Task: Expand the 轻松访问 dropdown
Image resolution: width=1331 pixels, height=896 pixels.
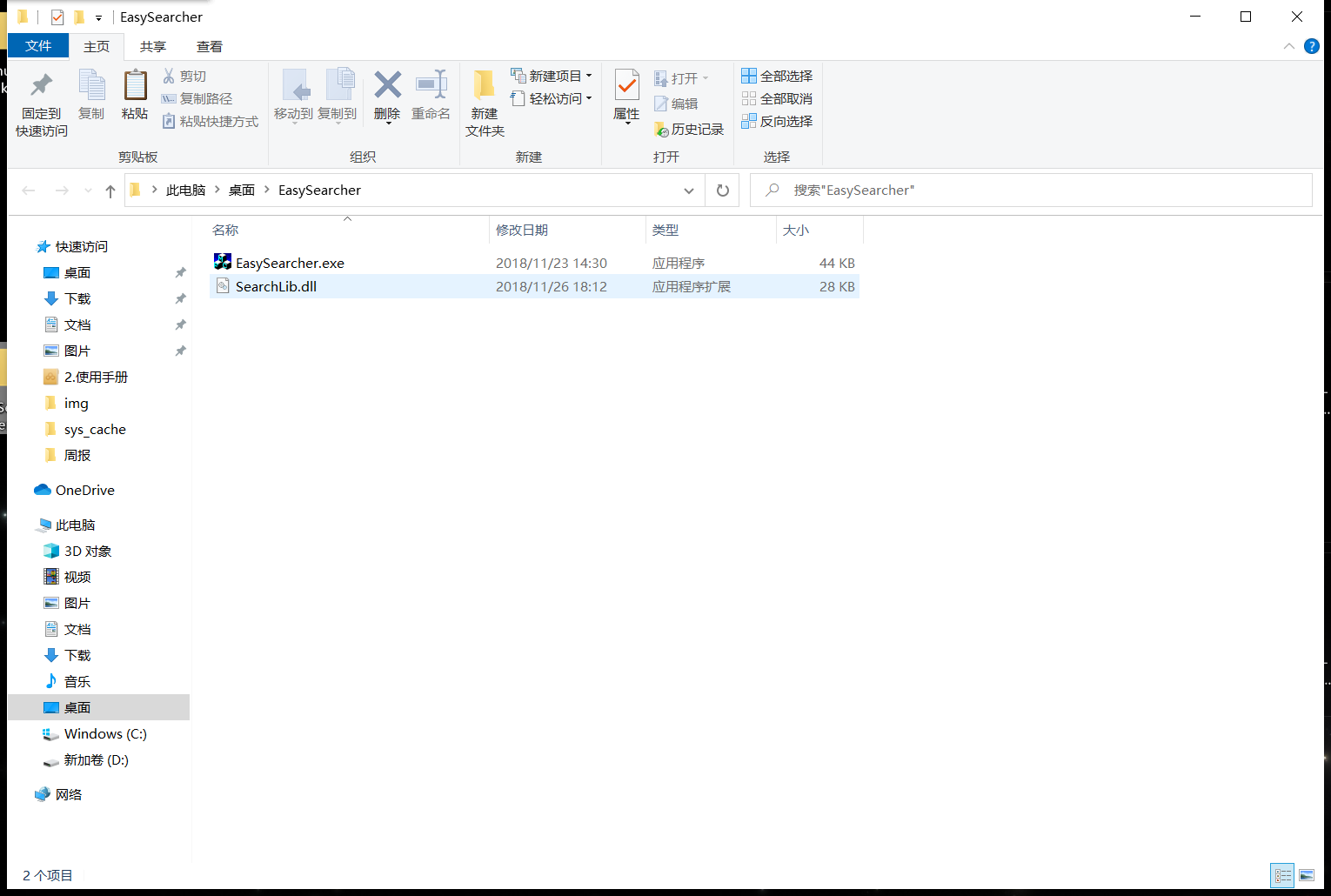Action: (x=589, y=98)
